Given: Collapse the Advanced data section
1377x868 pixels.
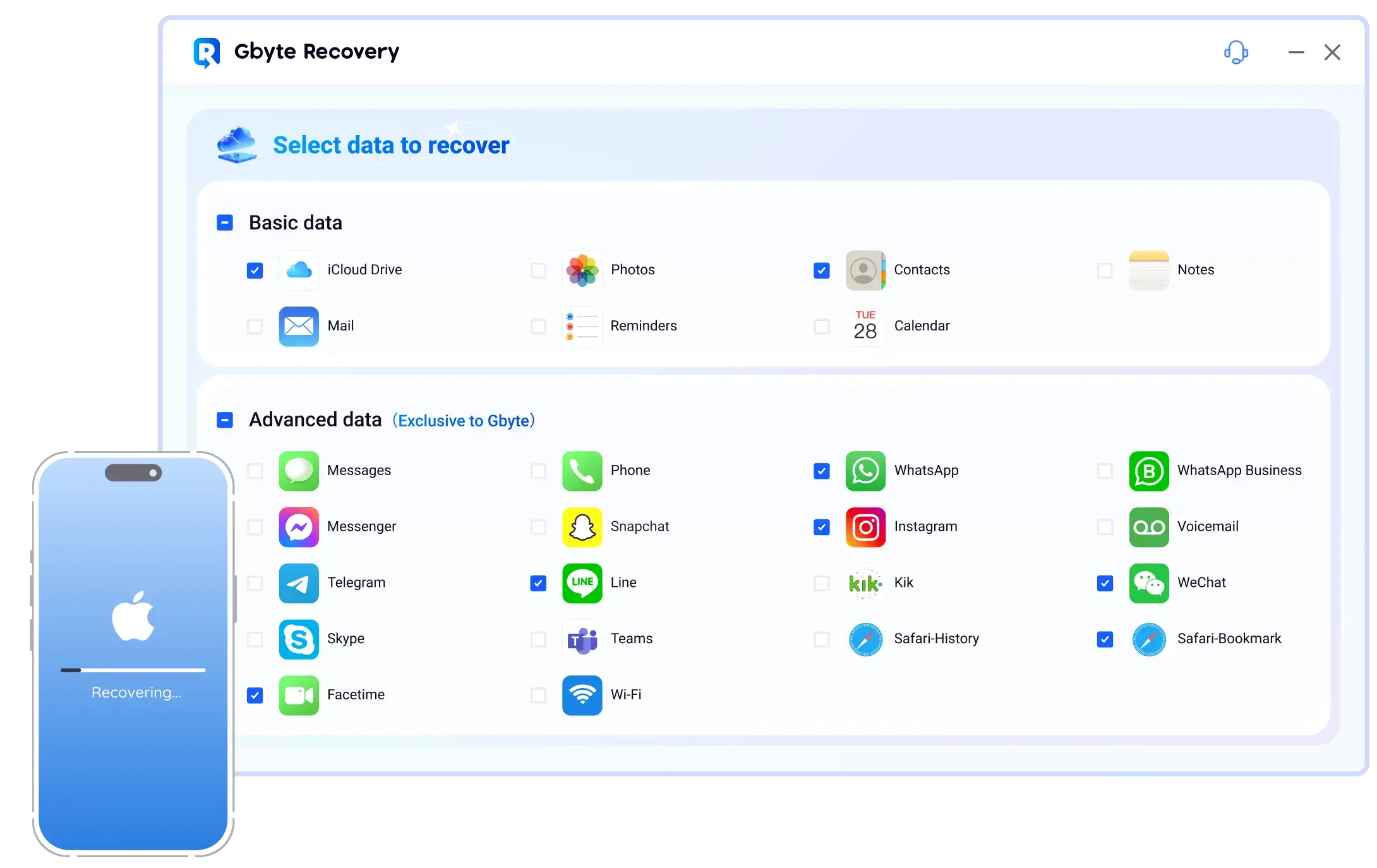Looking at the screenshot, I should (225, 419).
